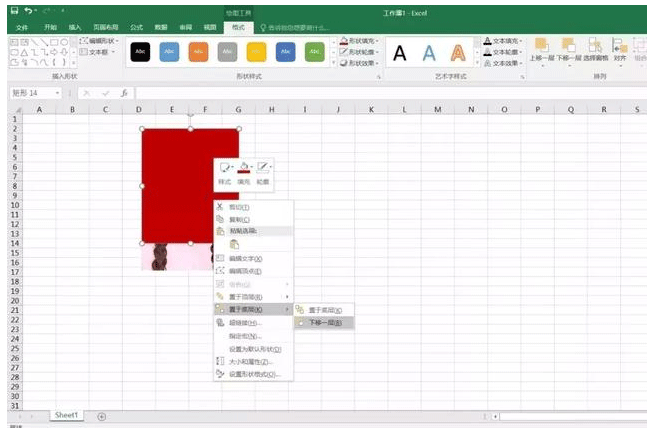Click the mini toolbar 轮廓 outline icon
This screenshot has height=437, width=664.
(263, 168)
